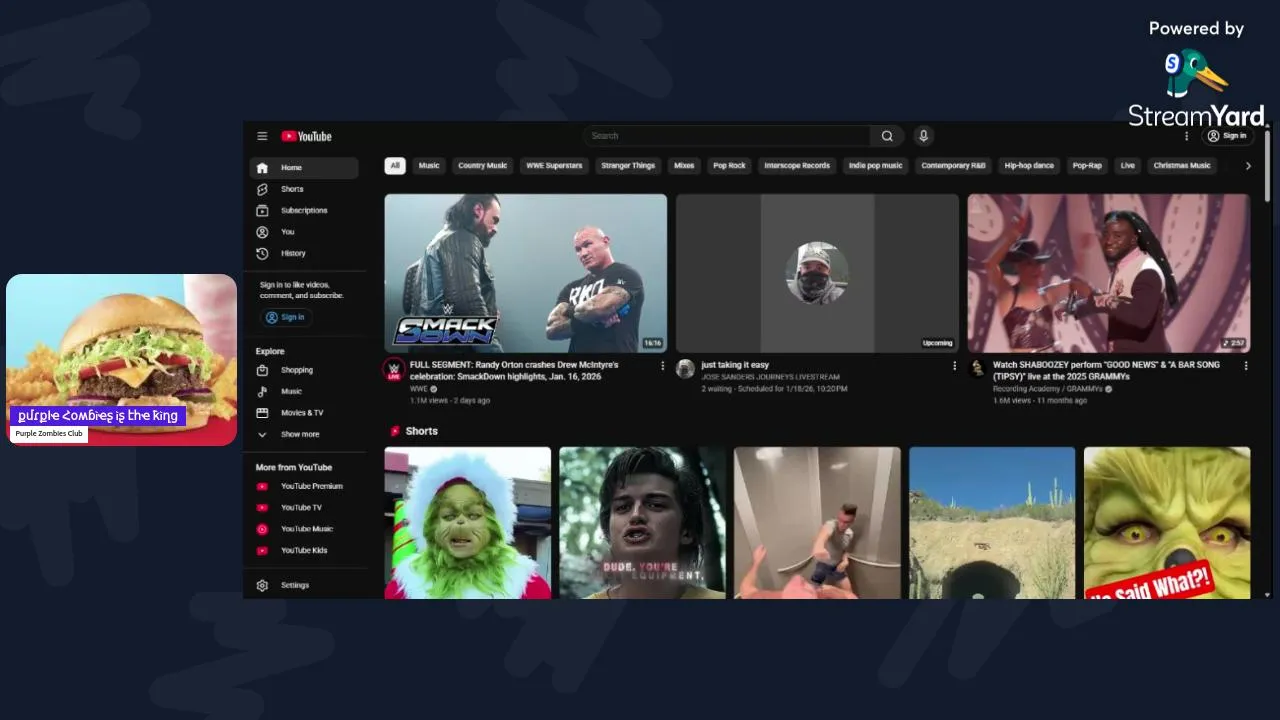Open Subscriptions in the sidebar
Screen dimensions: 1280x720
[303, 211]
